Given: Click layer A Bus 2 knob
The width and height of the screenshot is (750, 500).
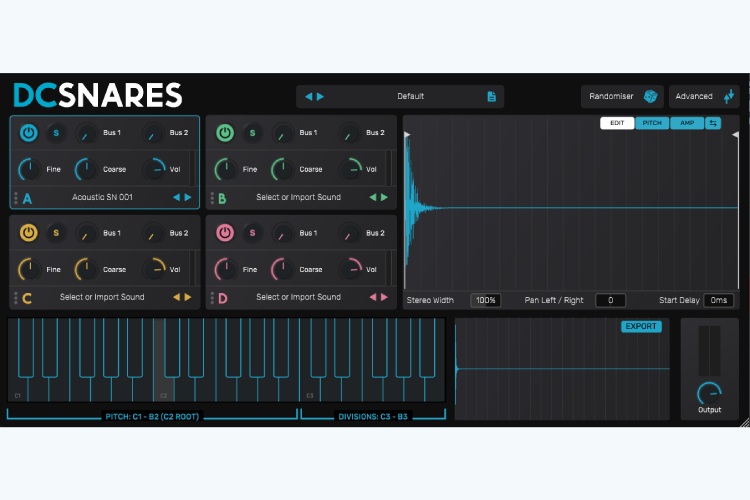Looking at the screenshot, I should [153, 133].
